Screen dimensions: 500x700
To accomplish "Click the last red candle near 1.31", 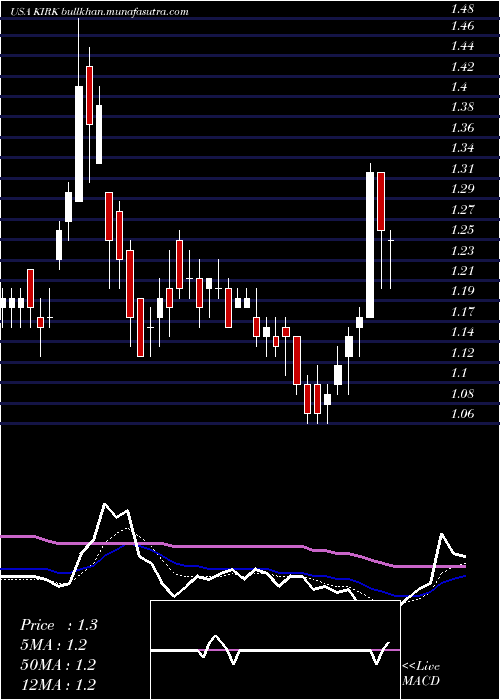I will [381, 201].
